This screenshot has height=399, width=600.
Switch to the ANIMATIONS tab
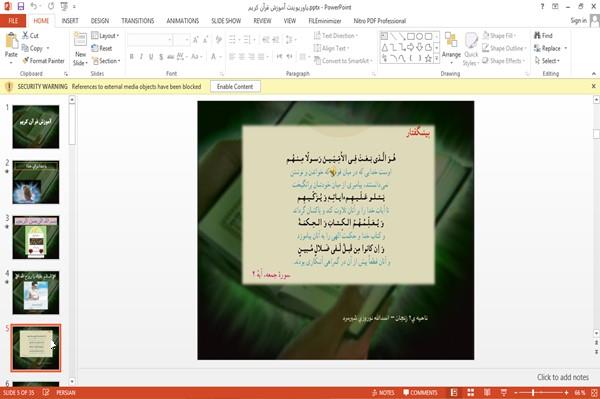point(183,21)
